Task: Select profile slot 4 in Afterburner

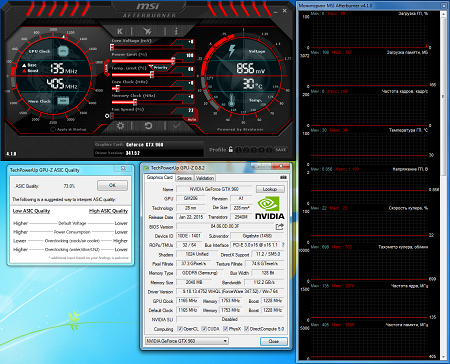Action: (x=262, y=150)
